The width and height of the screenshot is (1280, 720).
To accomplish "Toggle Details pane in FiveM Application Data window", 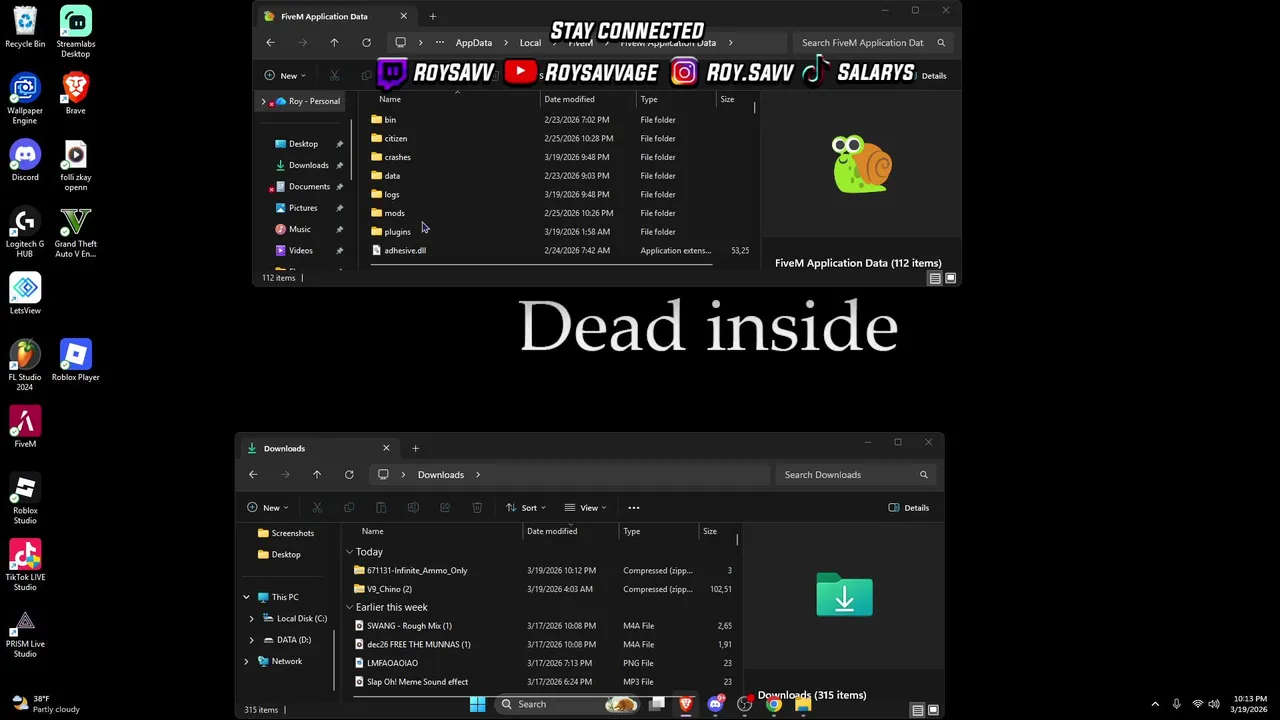I will coord(934,75).
